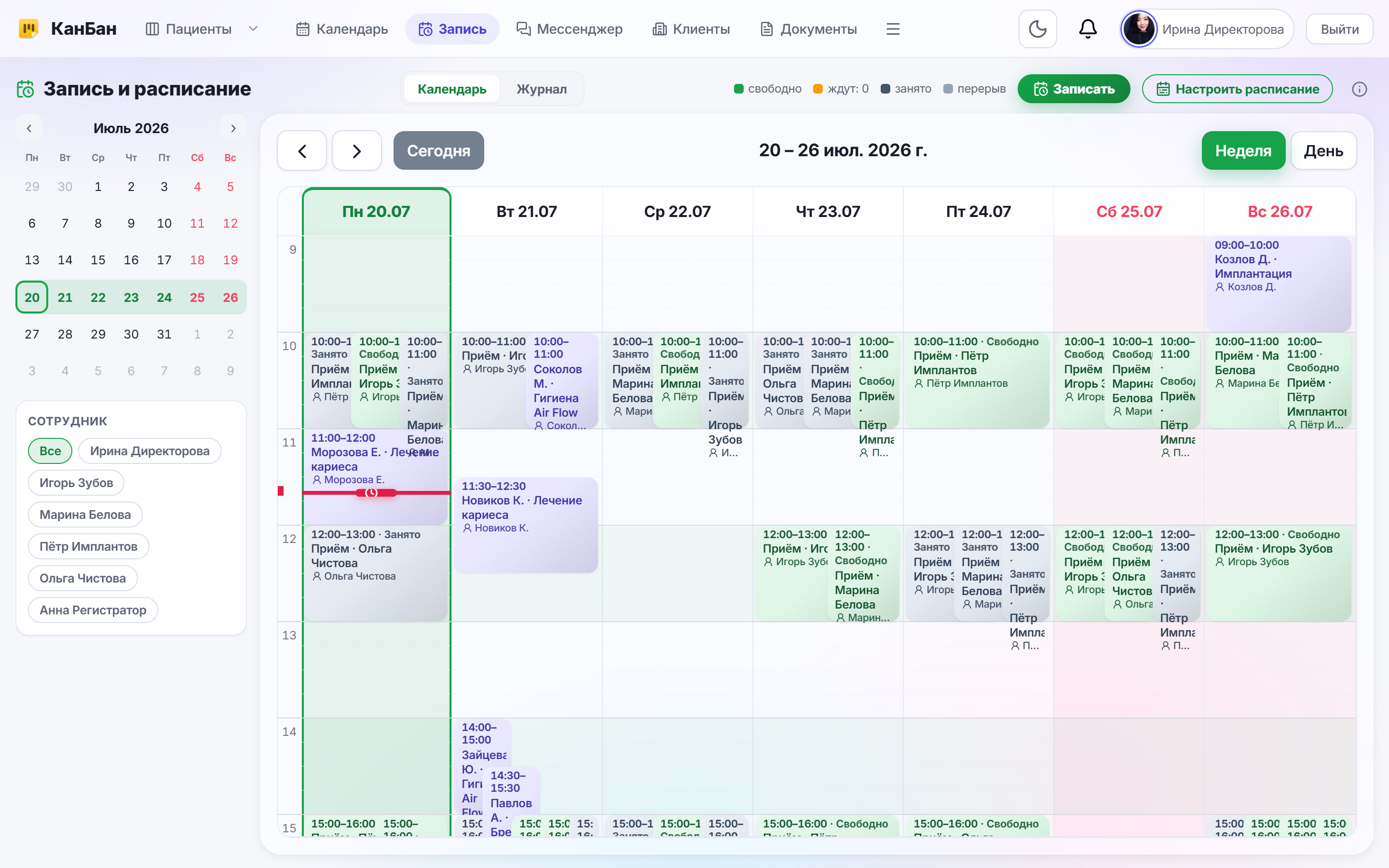Click the info icon next to Настроить расписание
Viewport: 1389px width, 868px height.
(x=1359, y=89)
